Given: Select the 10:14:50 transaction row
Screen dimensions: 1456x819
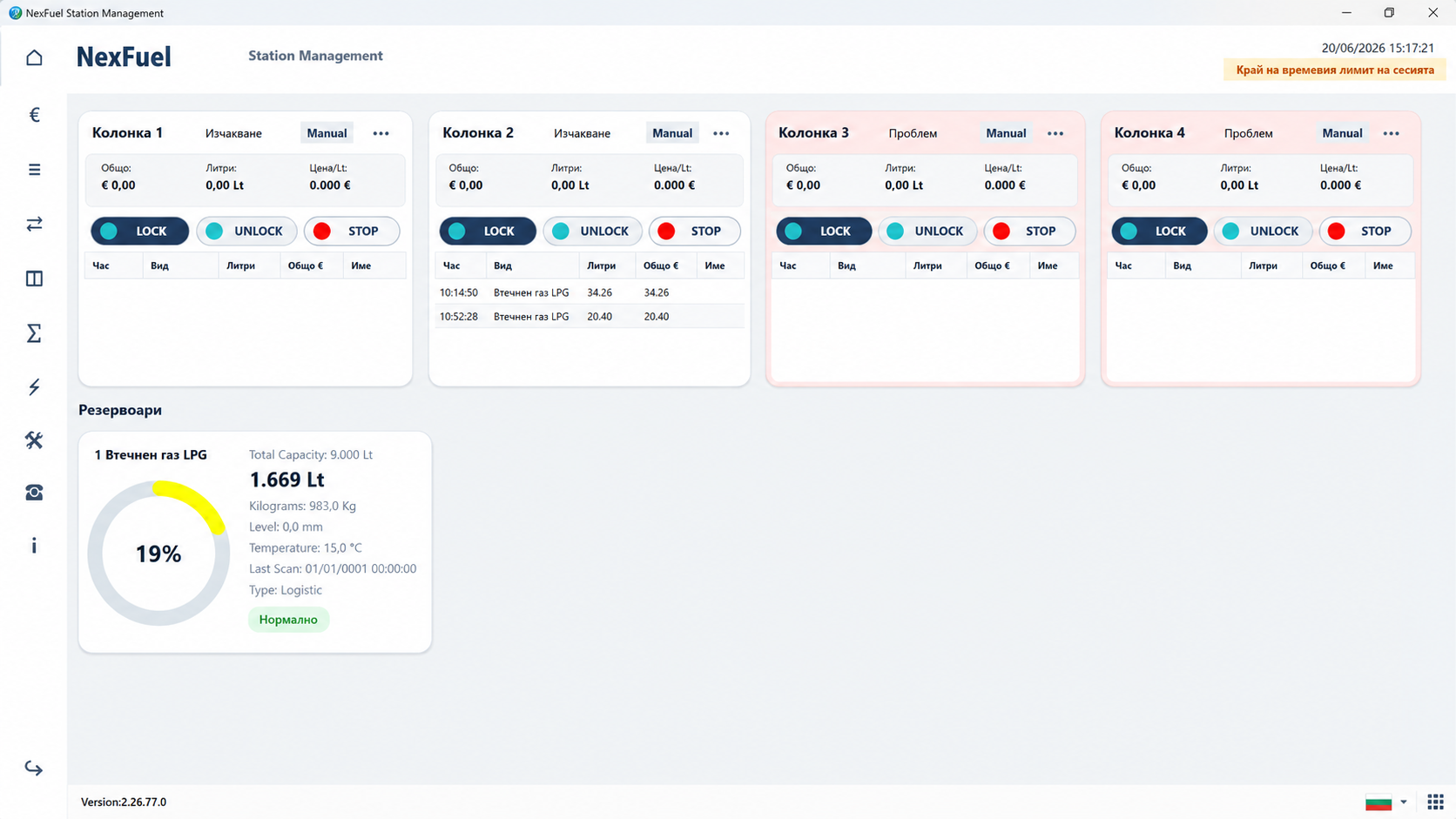Looking at the screenshot, I should pos(590,292).
